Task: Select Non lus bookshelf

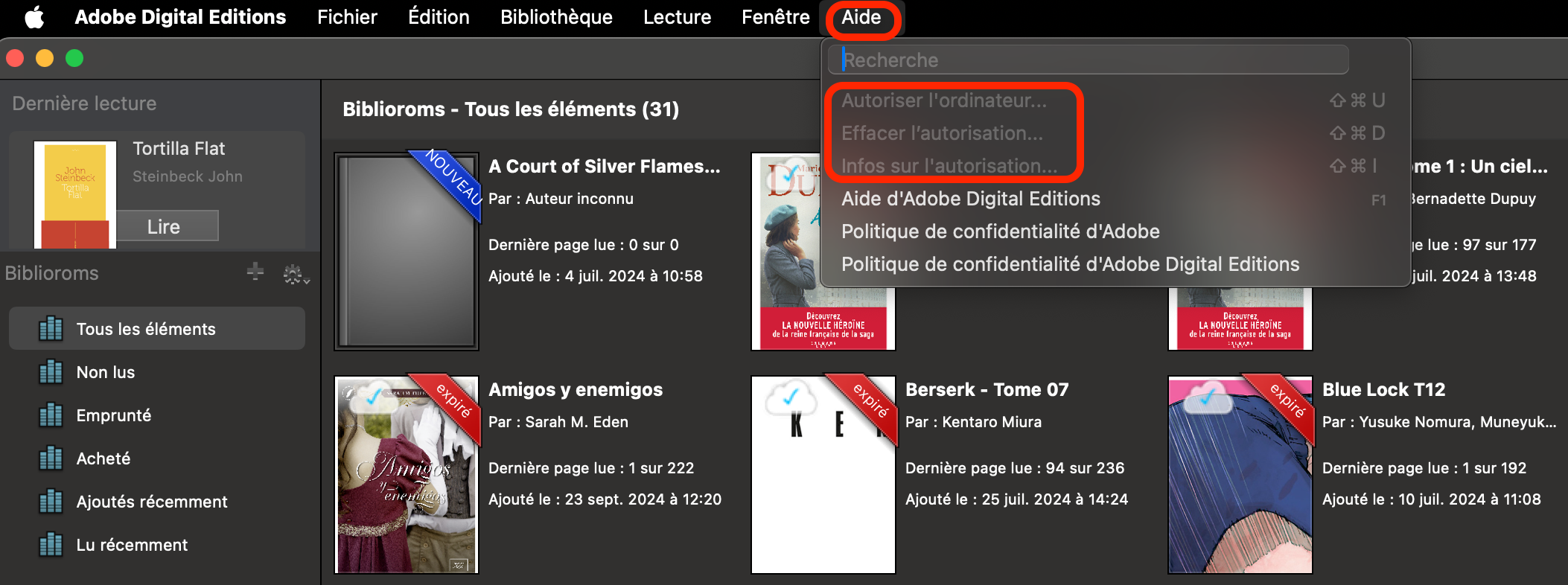Action: click(x=157, y=372)
